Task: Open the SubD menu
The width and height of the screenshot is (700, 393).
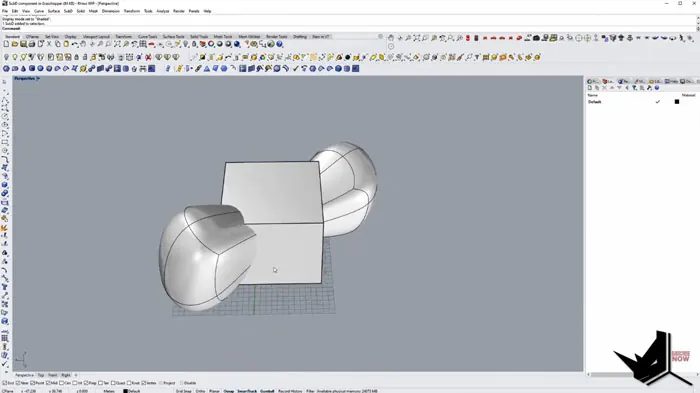Action: pos(68,11)
